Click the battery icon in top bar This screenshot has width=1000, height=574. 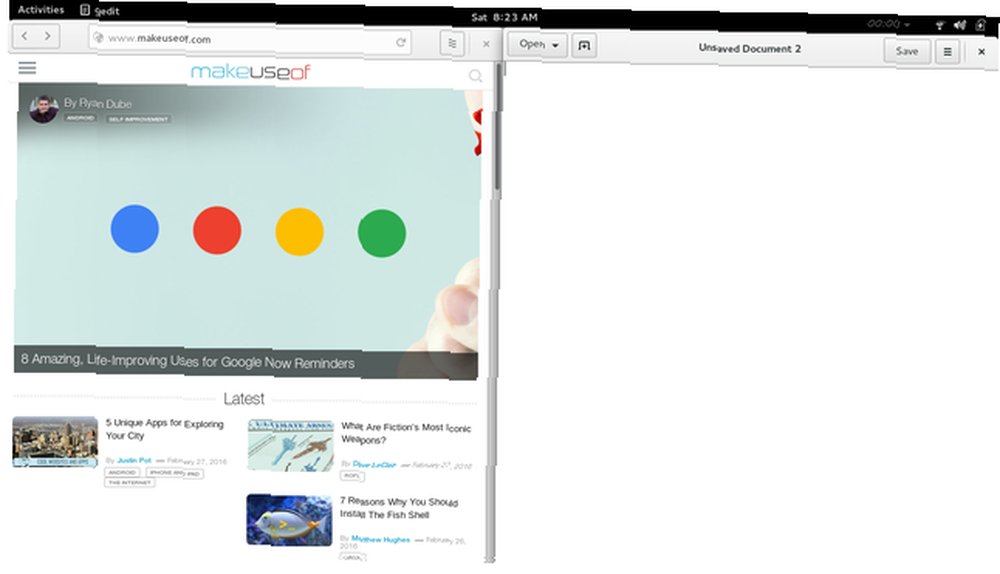(981, 25)
